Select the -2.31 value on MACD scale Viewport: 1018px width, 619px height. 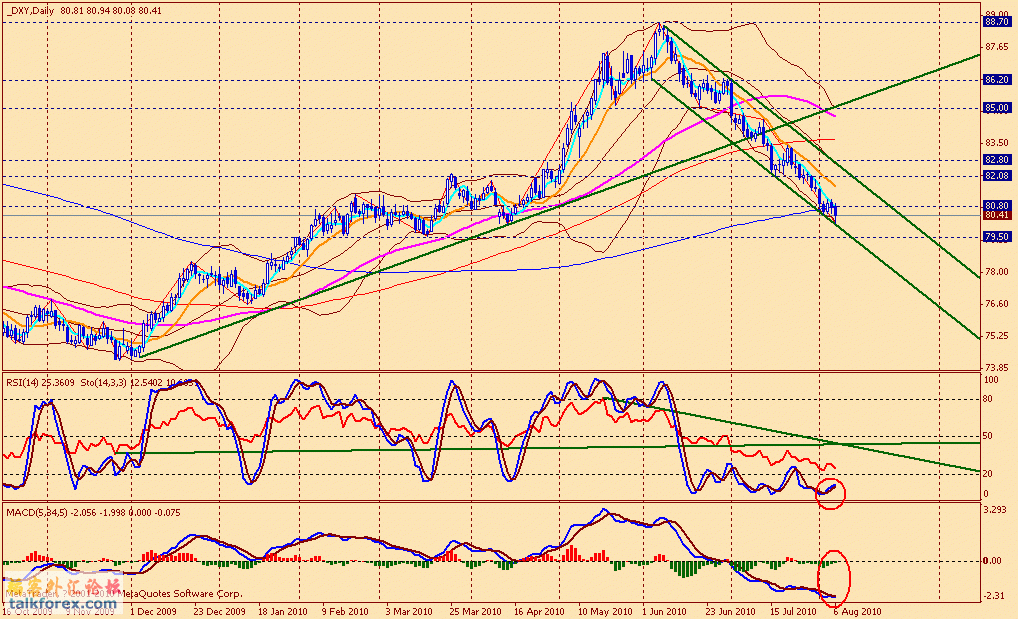pos(993,596)
